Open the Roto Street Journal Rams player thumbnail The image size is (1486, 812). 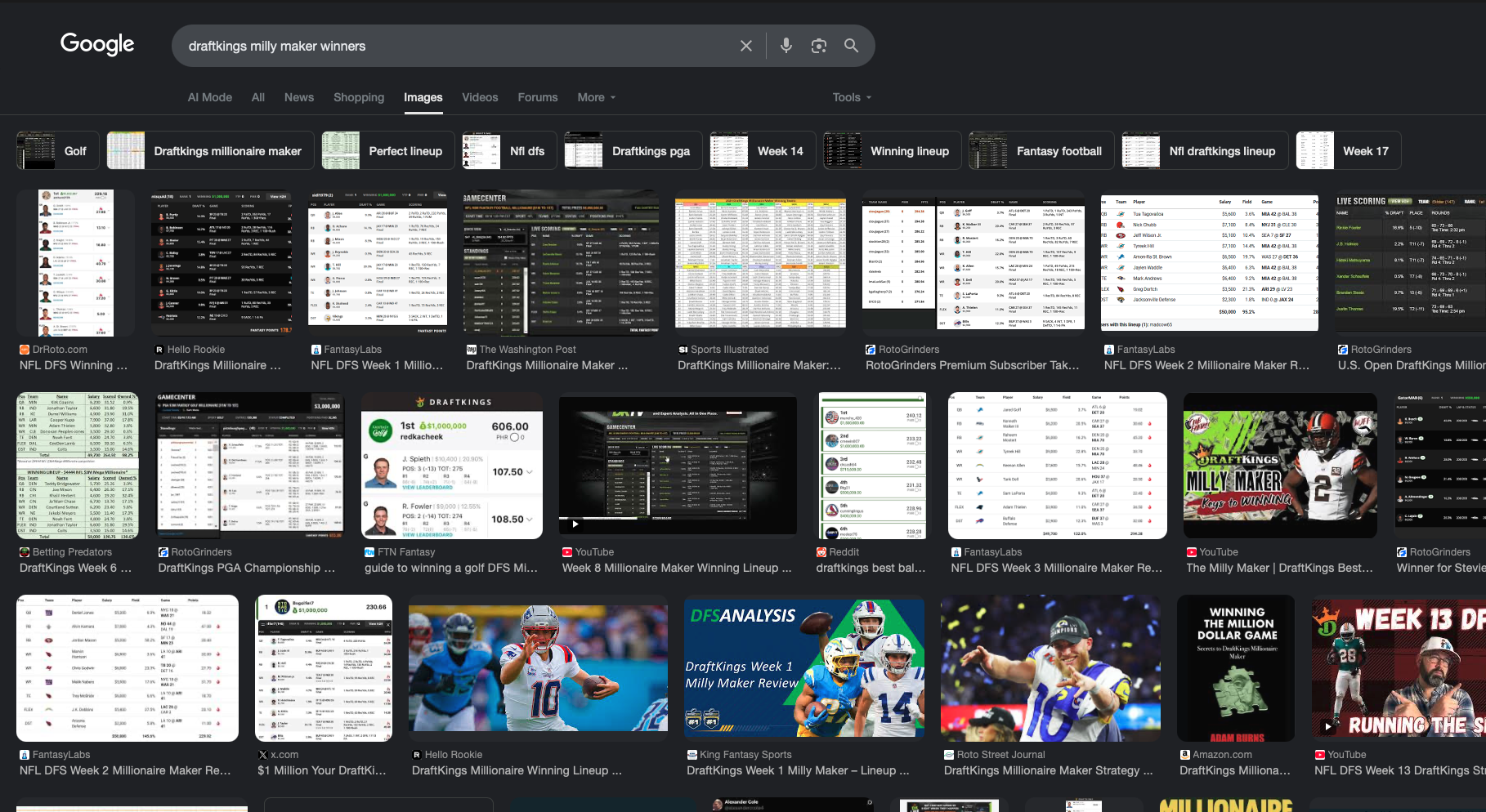[1051, 668]
